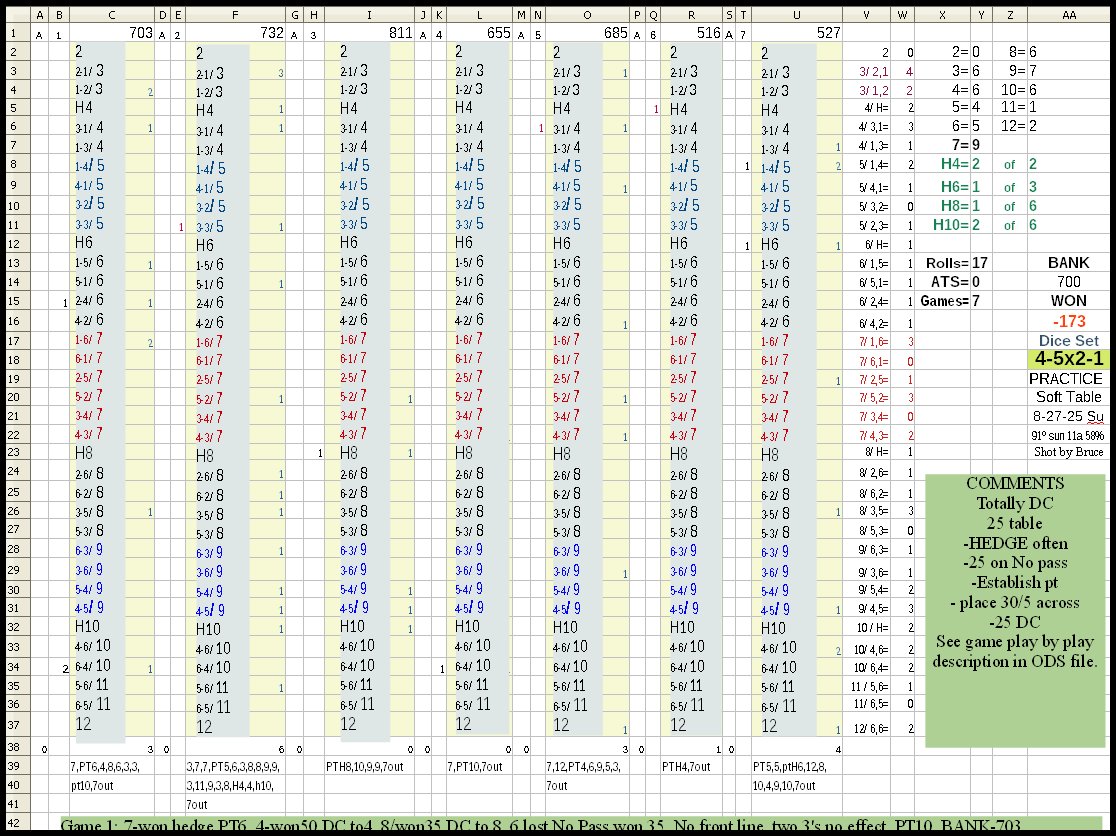Viewport: 1116px width, 836px height.
Task: Select column header AA
Action: point(1068,15)
